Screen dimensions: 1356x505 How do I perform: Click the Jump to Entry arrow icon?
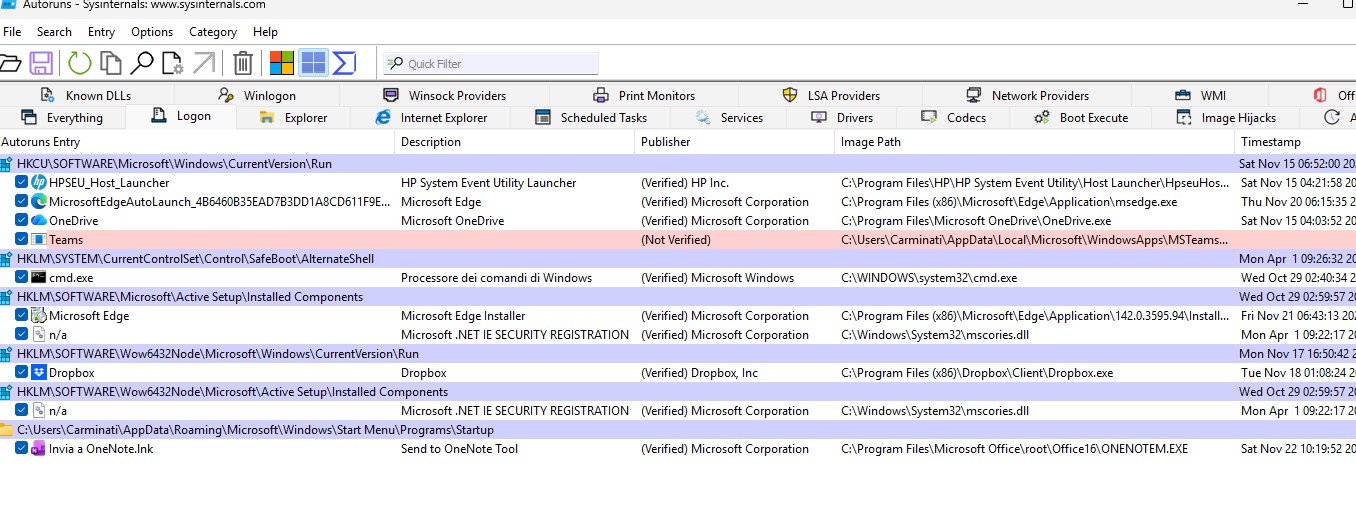coord(204,64)
